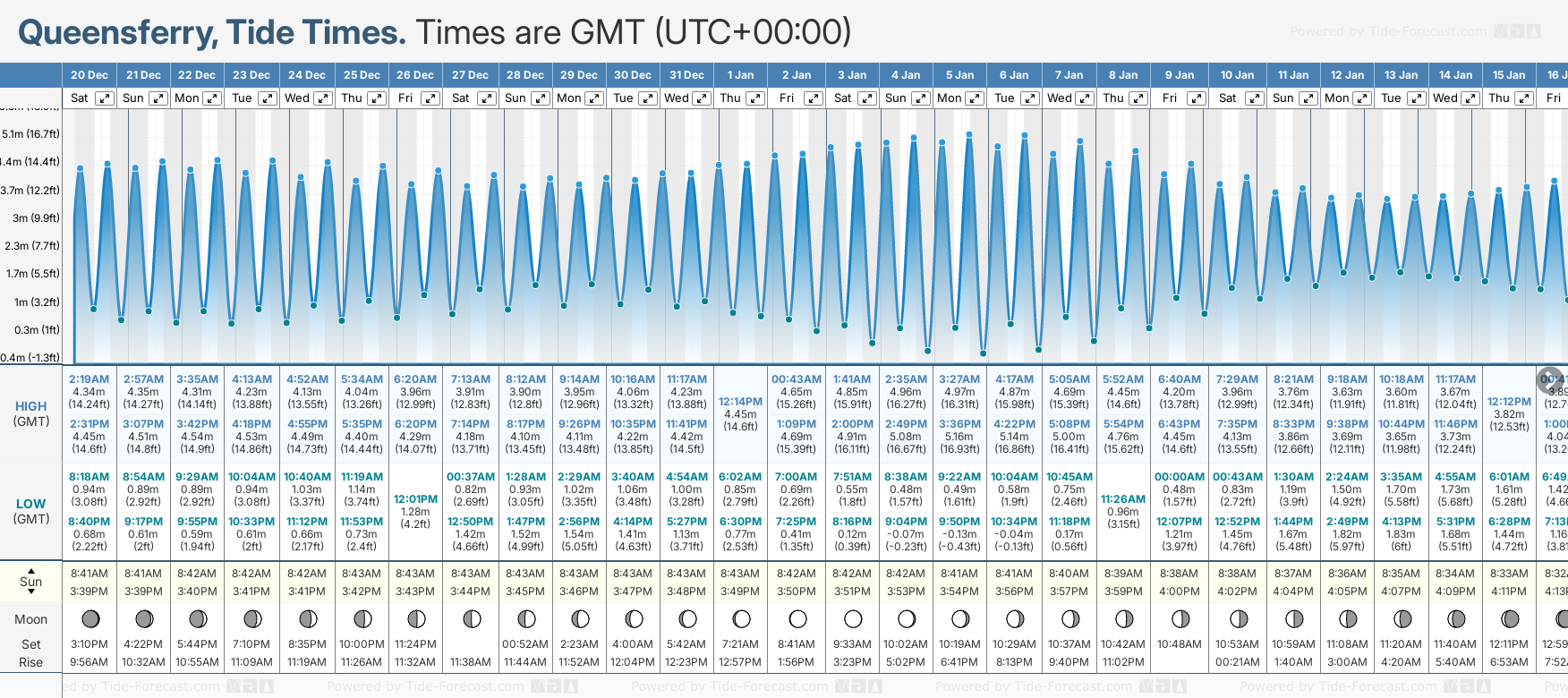The image size is (1568, 698).
Task: Select the 9 Jan date header
Action: (x=1180, y=75)
